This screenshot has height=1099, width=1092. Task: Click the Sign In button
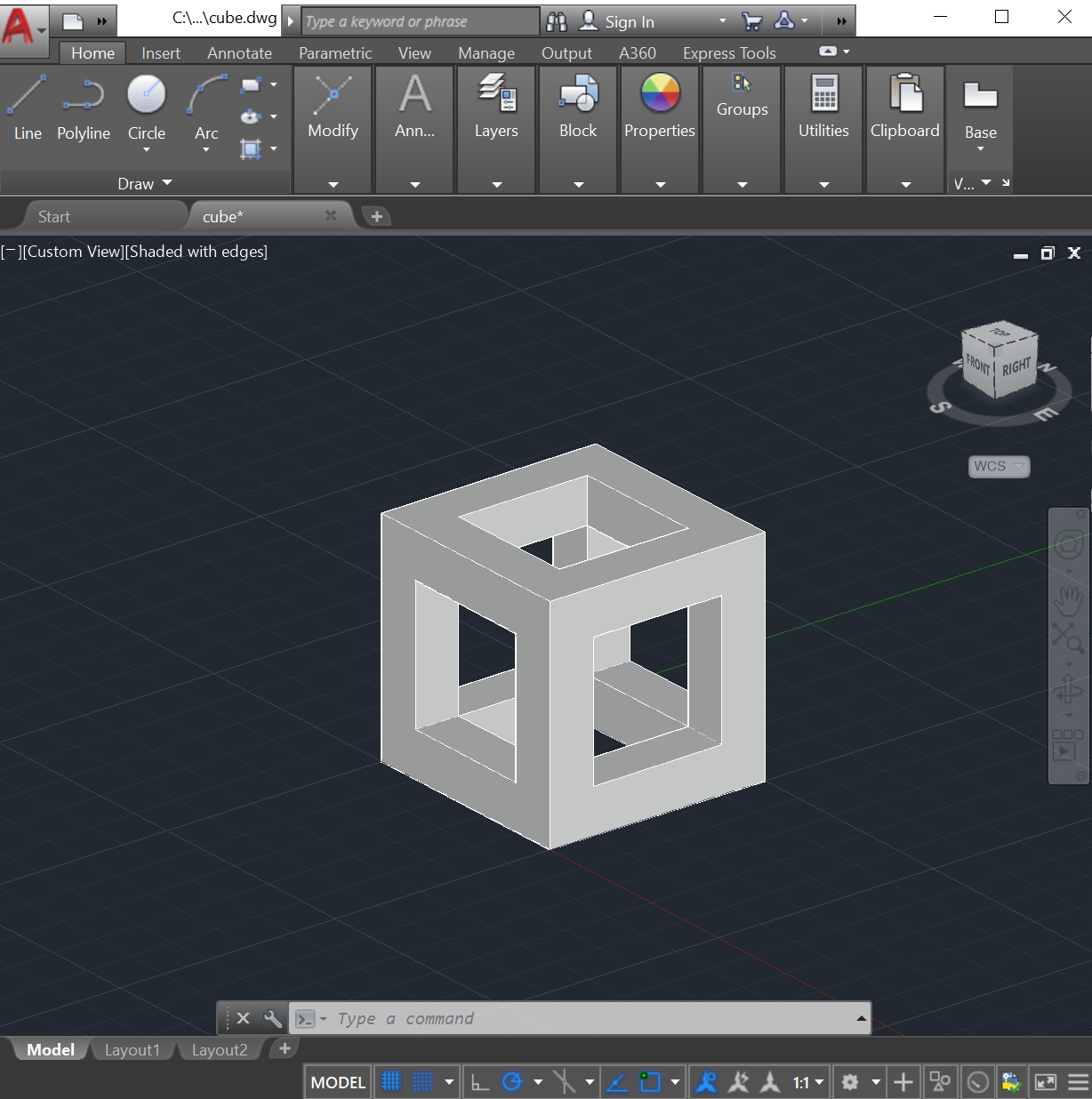point(631,20)
